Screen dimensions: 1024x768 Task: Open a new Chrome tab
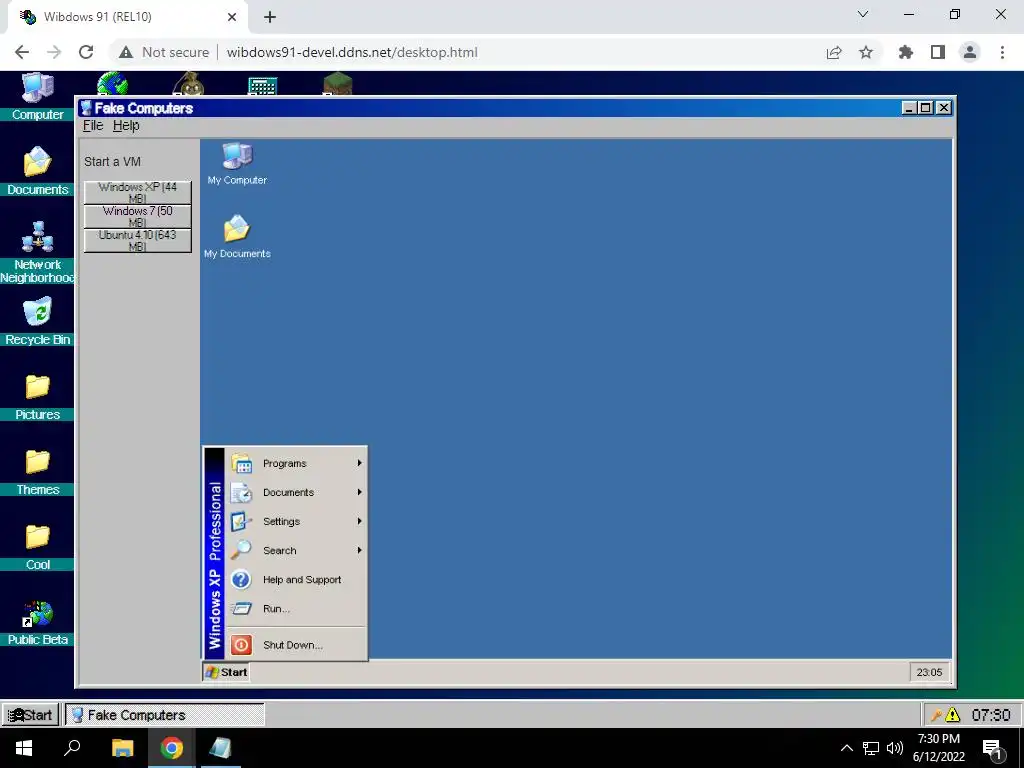click(x=270, y=18)
